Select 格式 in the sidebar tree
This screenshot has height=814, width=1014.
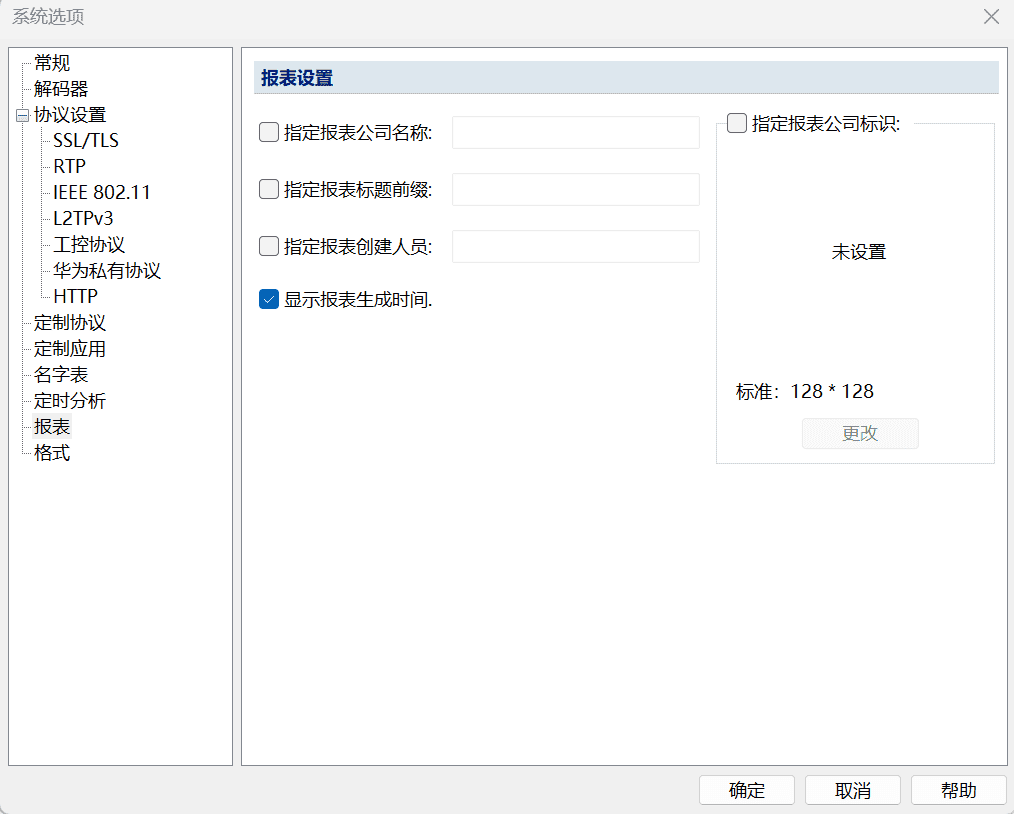52,453
